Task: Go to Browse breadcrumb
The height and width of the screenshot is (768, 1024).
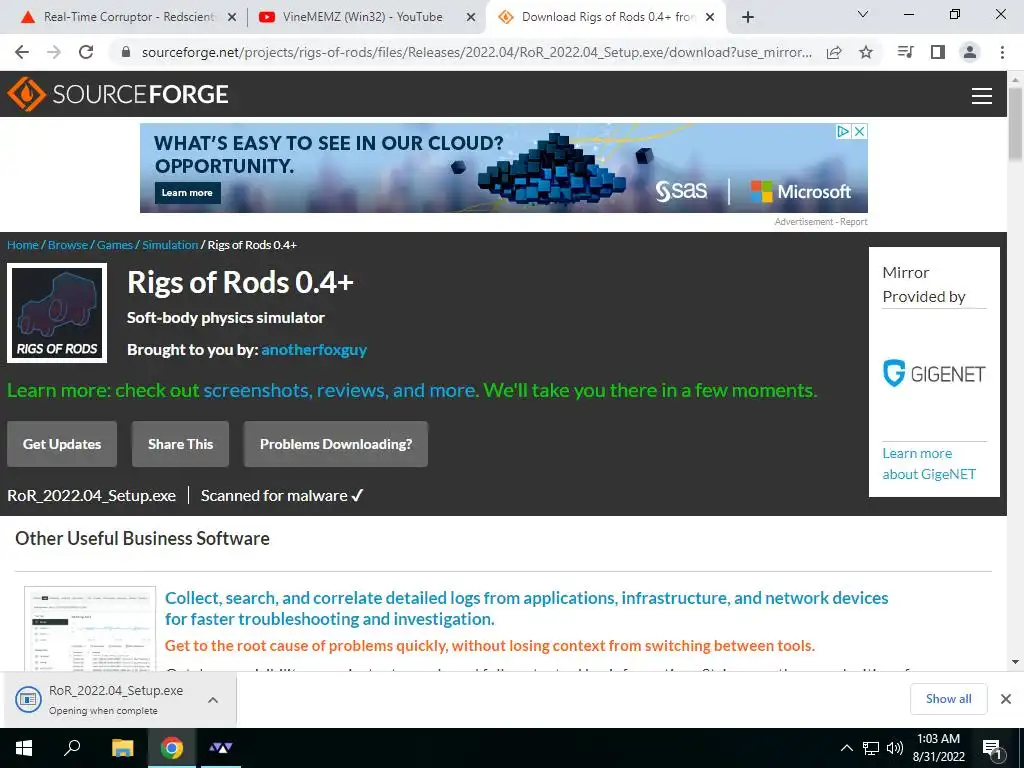Action: pos(68,245)
